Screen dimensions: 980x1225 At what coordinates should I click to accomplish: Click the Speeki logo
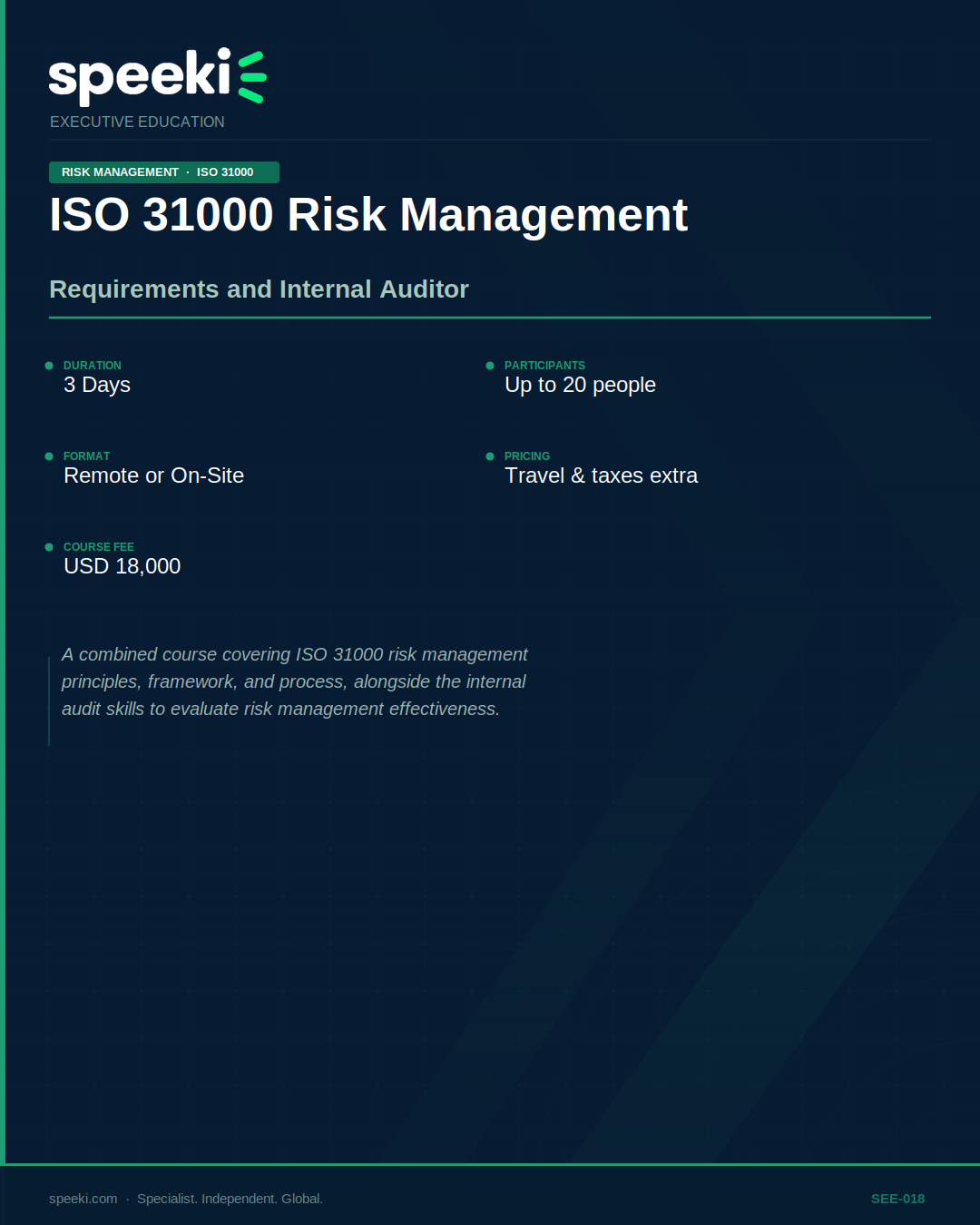tap(154, 77)
